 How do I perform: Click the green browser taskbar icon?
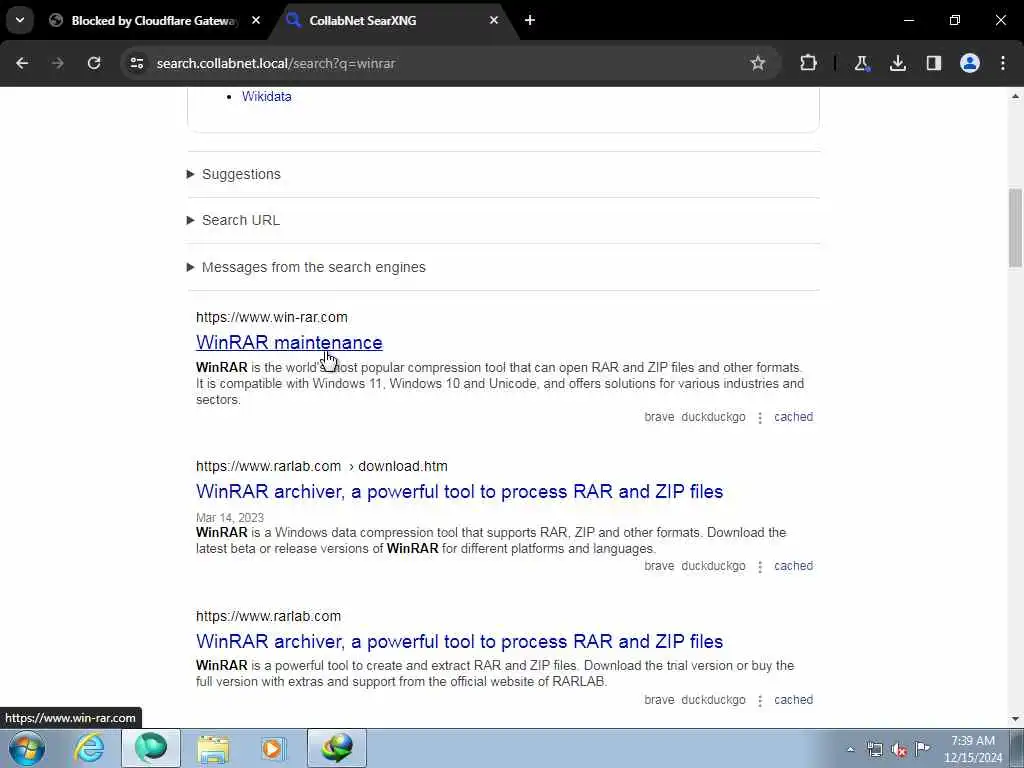pyautogui.click(x=151, y=748)
